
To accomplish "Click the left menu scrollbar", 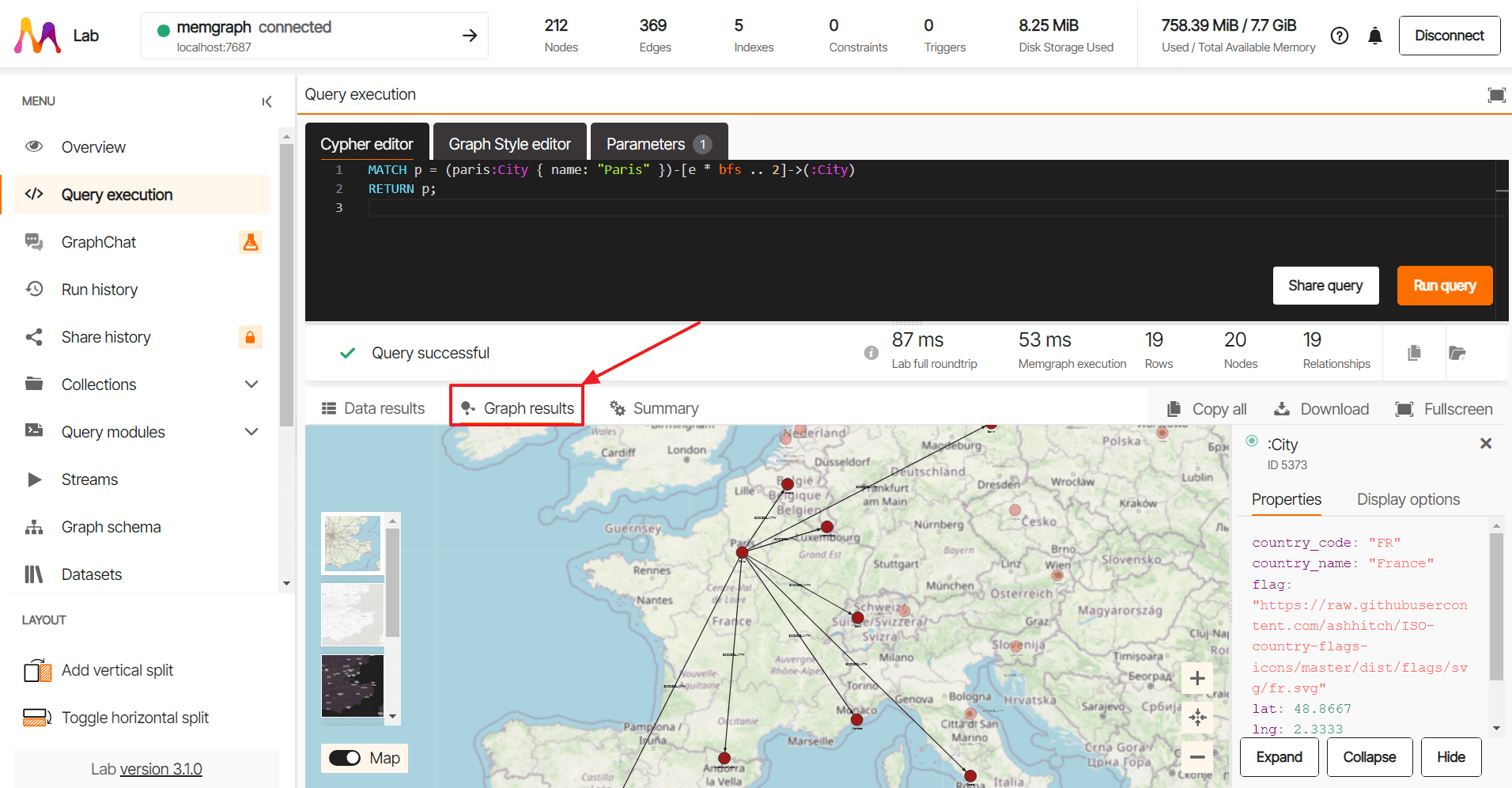I will [x=286, y=285].
